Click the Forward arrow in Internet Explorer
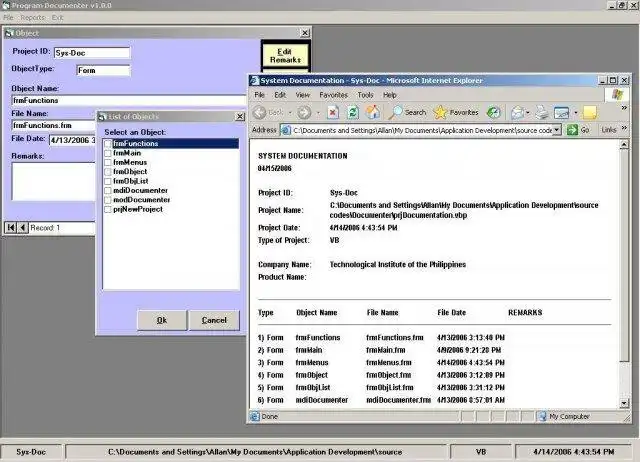 tap(304, 112)
